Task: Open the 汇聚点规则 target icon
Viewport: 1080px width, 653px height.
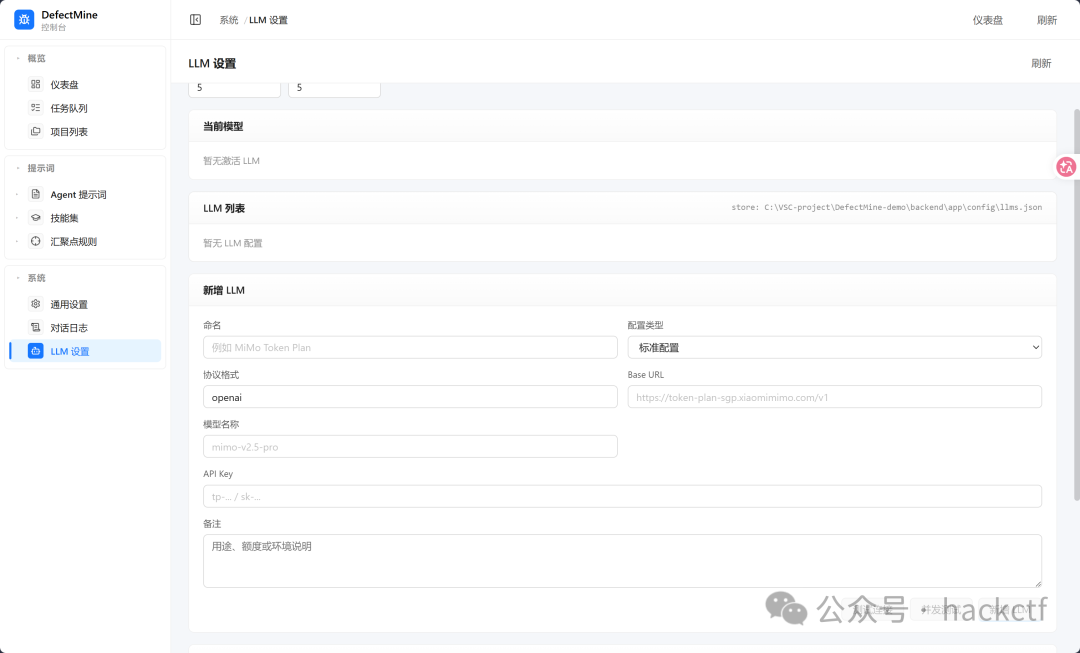Action: point(36,241)
